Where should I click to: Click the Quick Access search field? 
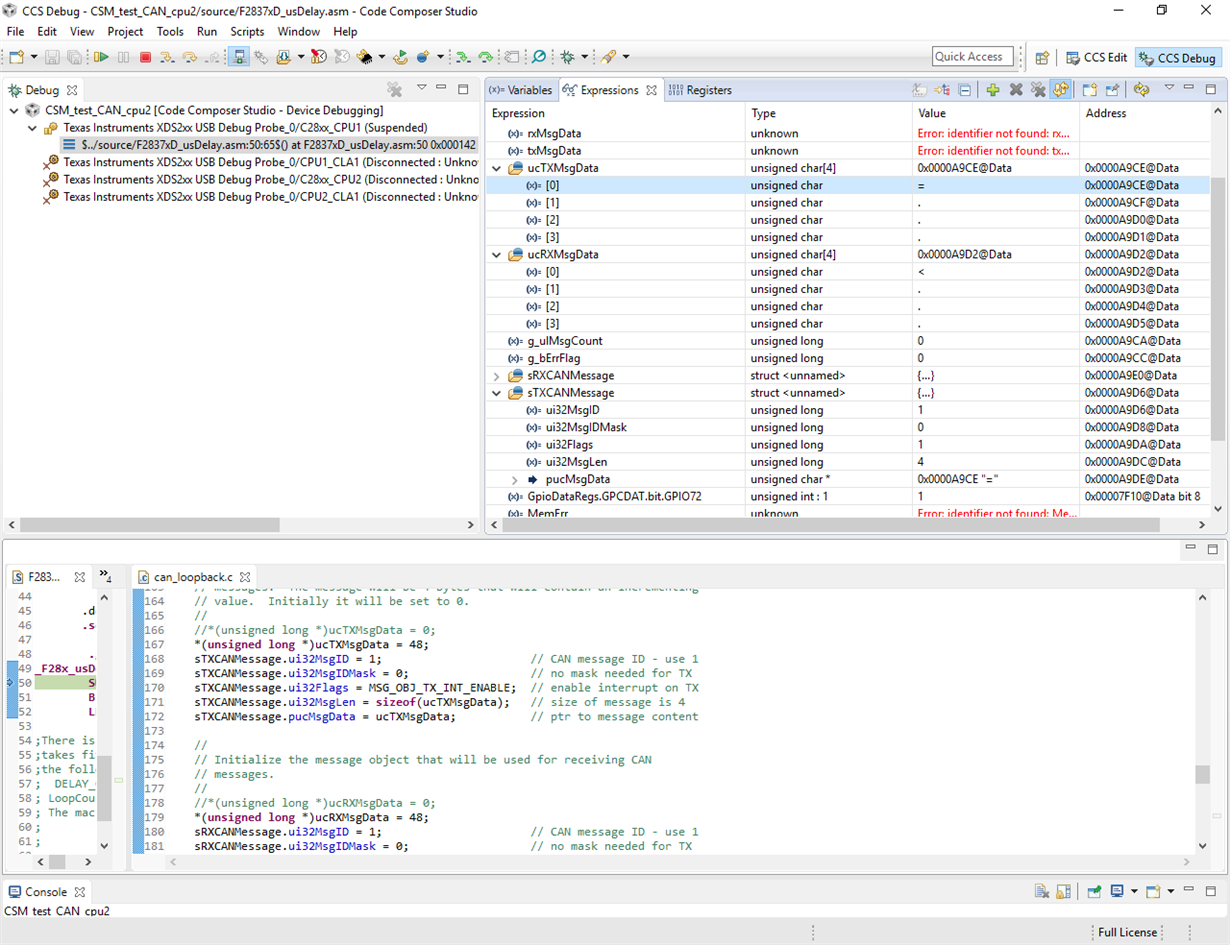[973, 57]
